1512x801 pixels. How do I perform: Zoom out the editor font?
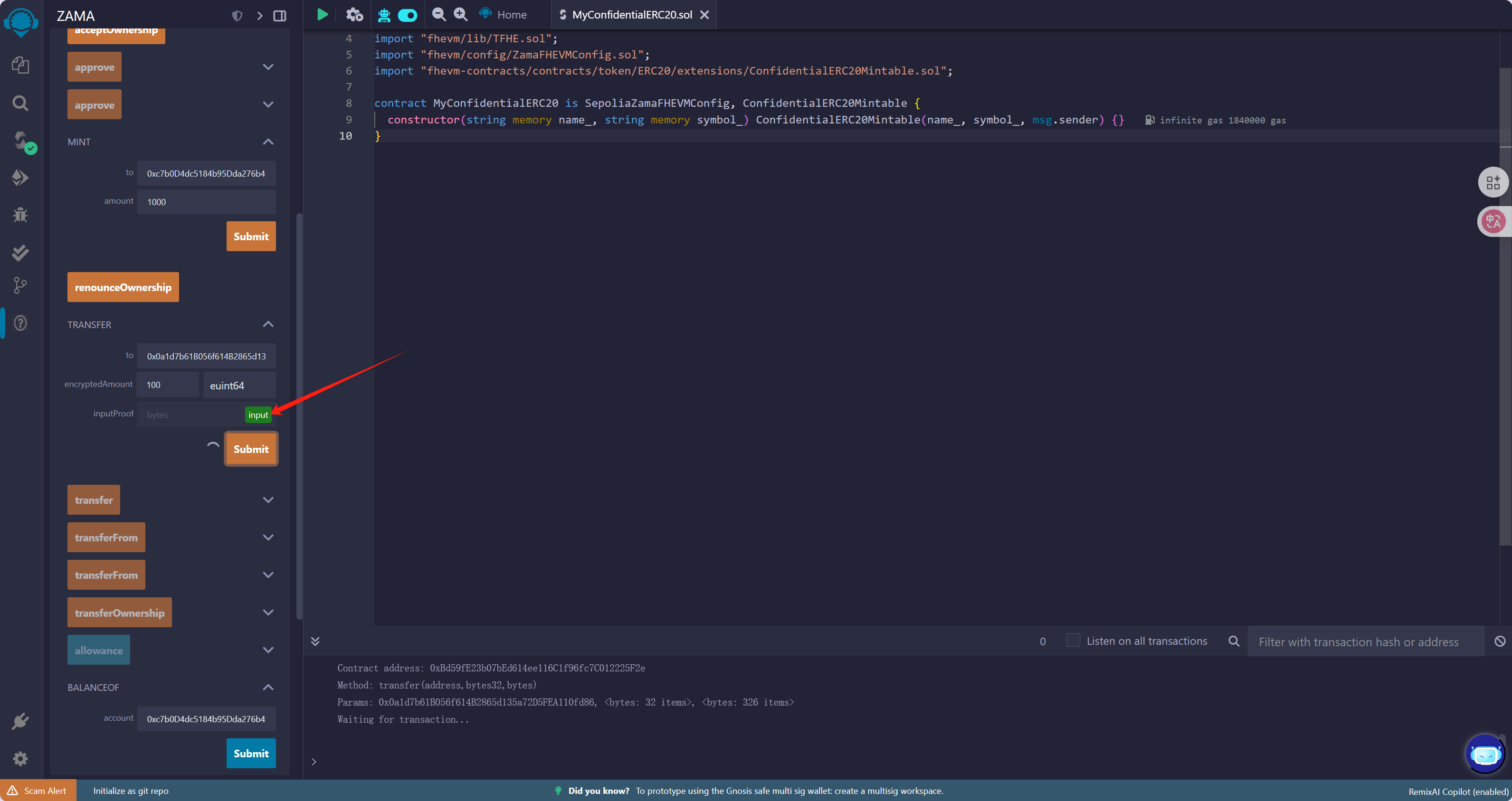click(x=438, y=15)
